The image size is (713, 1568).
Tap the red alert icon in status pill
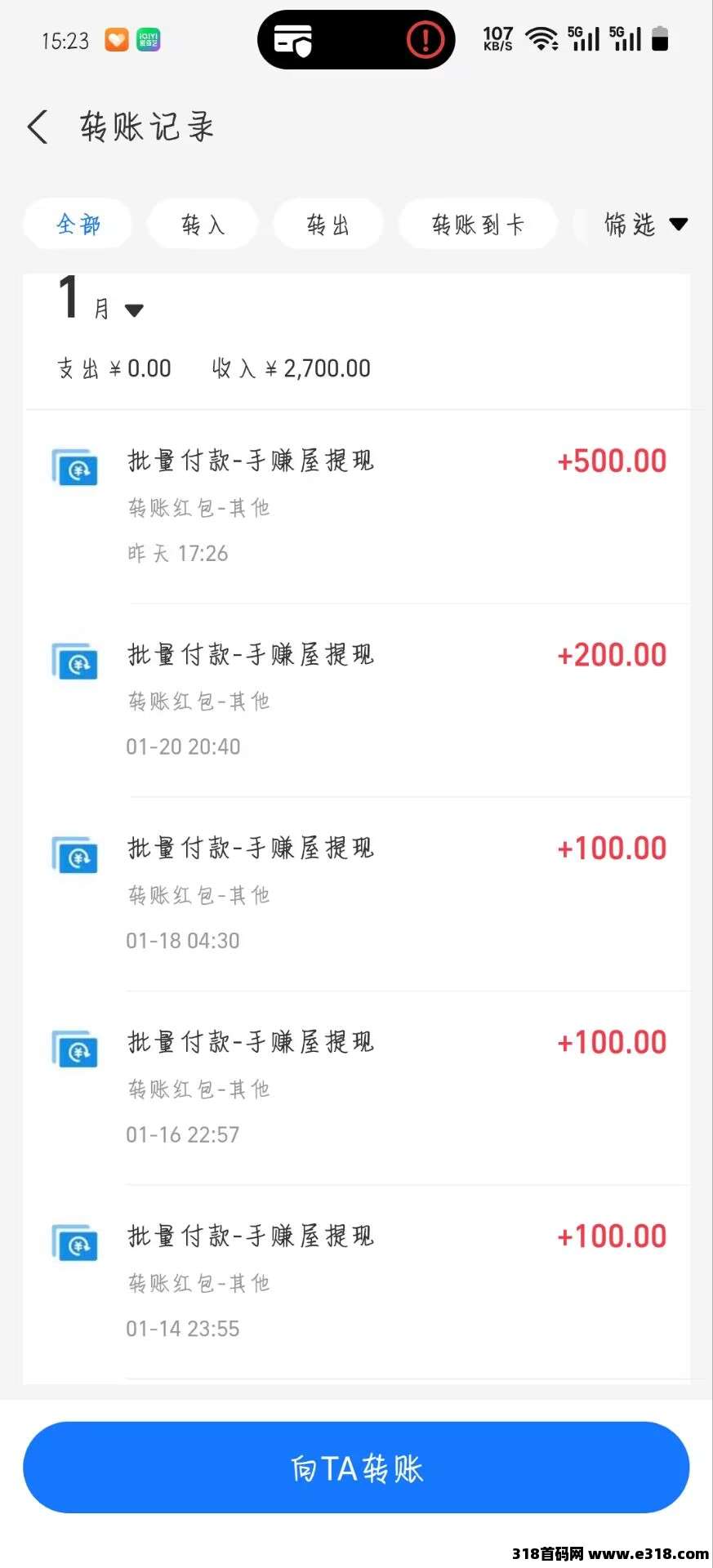425,39
